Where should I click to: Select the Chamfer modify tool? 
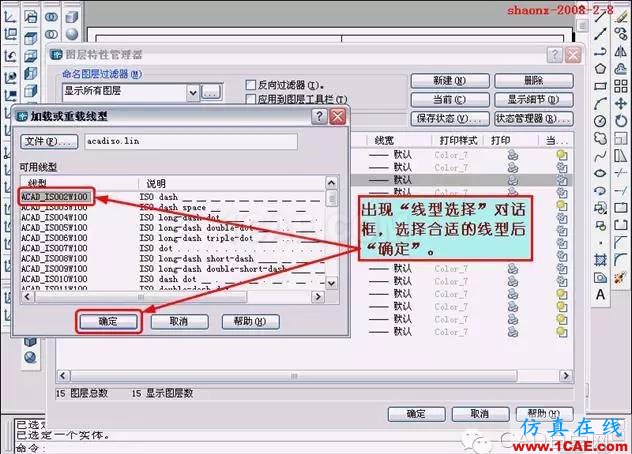621,243
